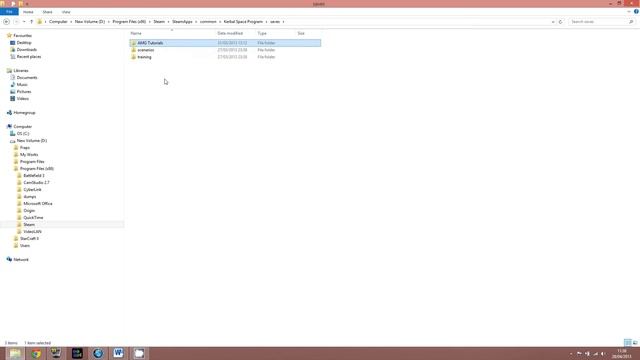
Task: Select My Works folder in navigation tree
Action: pos(29,155)
